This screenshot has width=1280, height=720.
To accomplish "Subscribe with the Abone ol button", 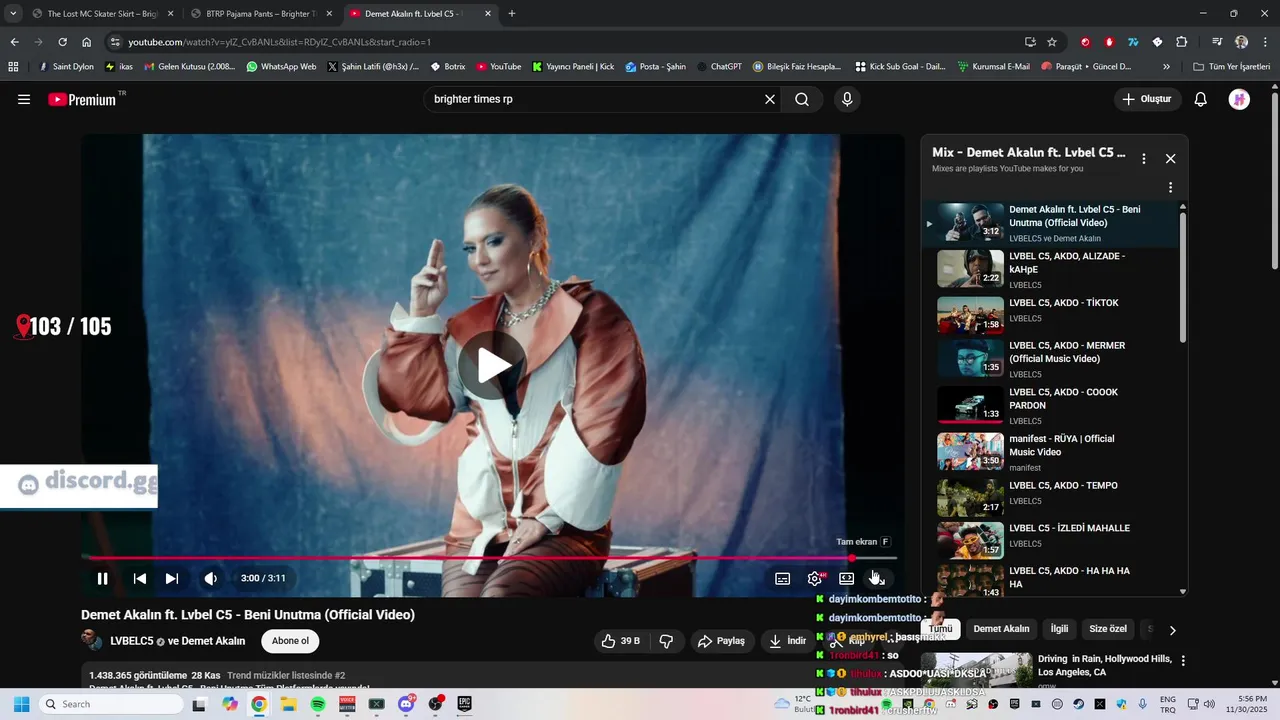I will tap(290, 641).
